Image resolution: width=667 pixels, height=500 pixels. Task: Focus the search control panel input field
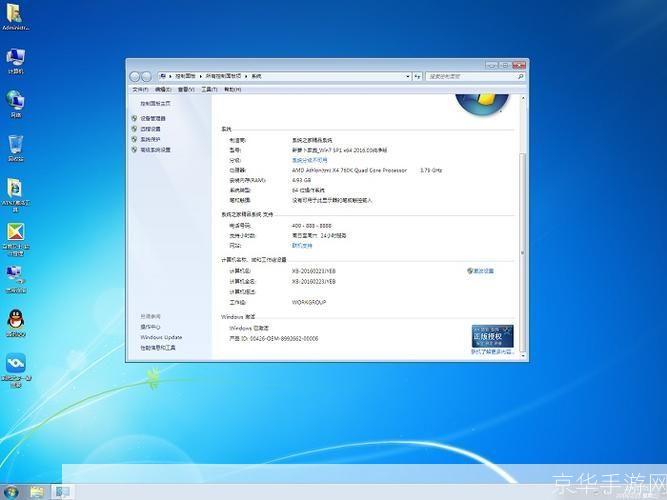[471, 76]
